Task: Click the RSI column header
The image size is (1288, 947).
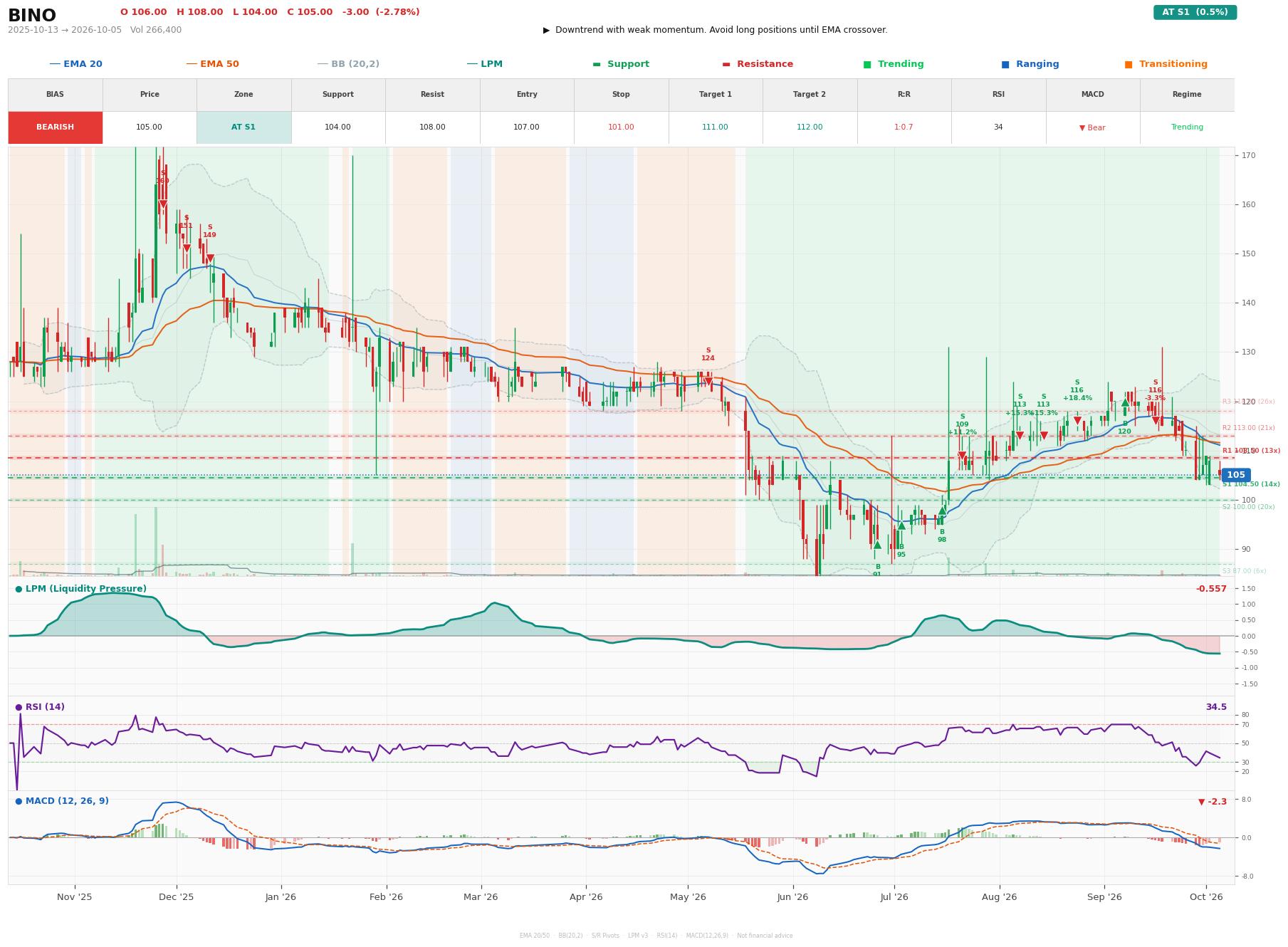Action: pos(998,95)
